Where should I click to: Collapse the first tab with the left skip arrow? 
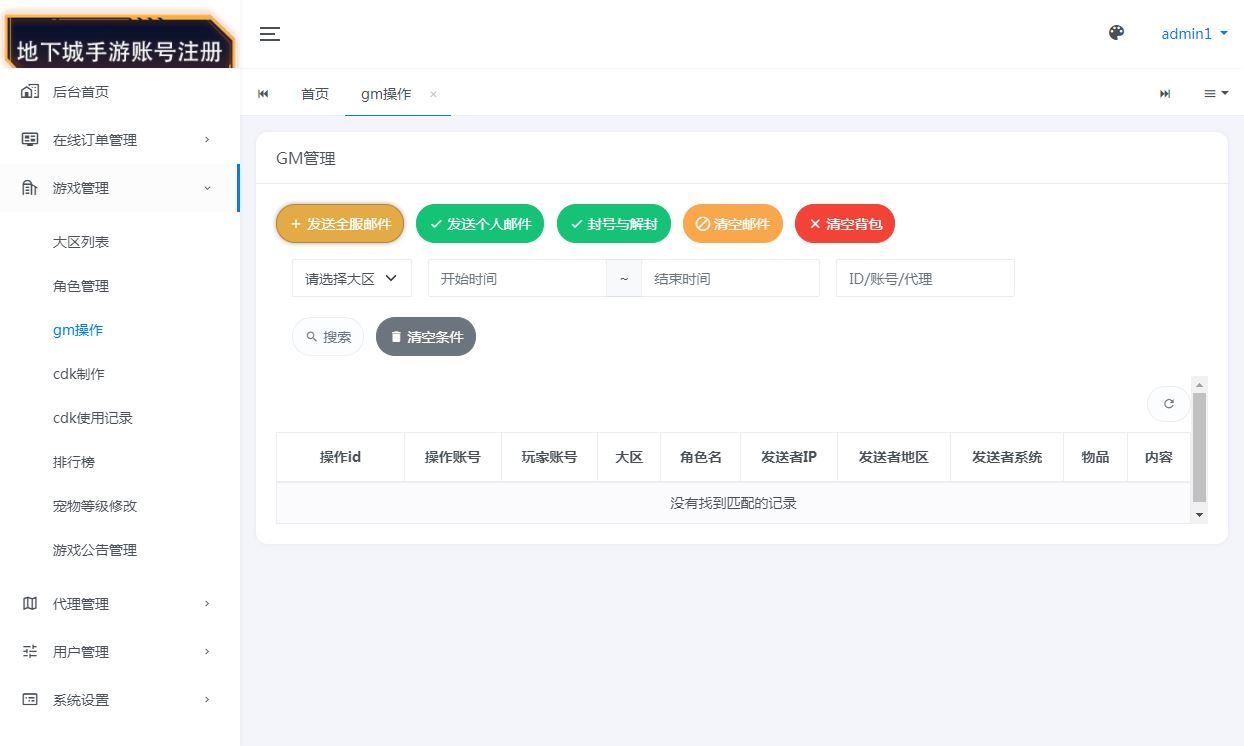(x=263, y=93)
